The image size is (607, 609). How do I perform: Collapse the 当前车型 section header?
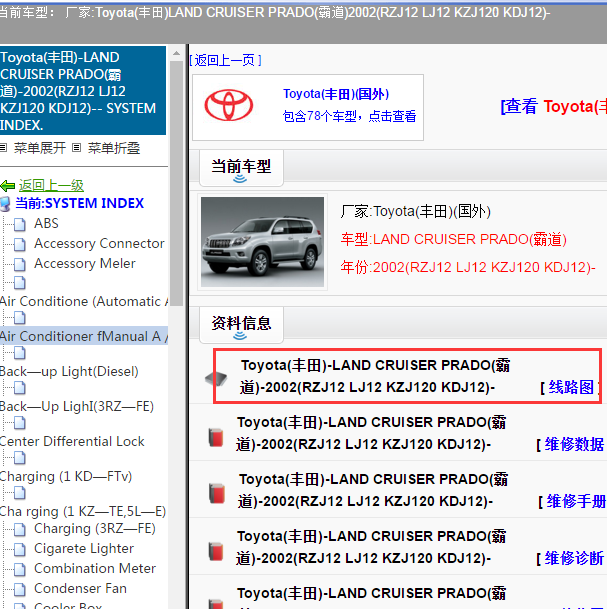click(241, 168)
